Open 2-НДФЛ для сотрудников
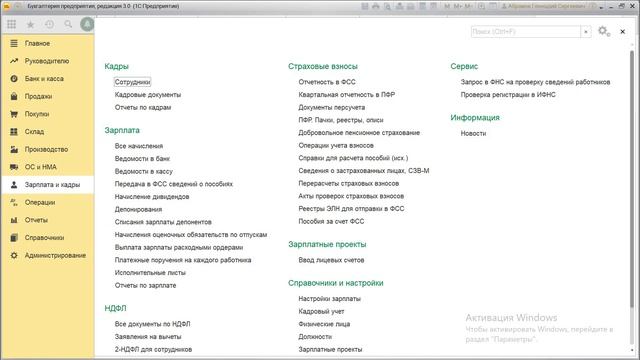640x360 pixels. [x=153, y=349]
